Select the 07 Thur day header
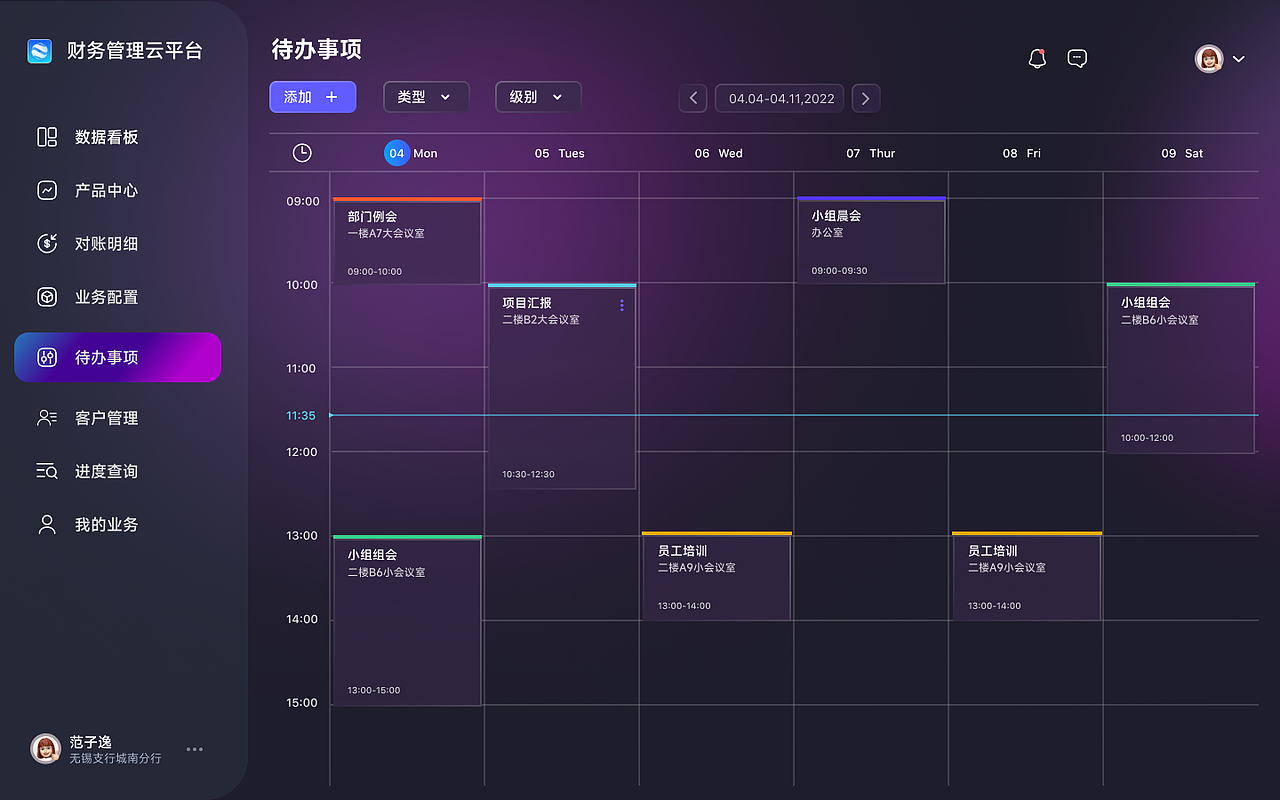 tap(870, 153)
